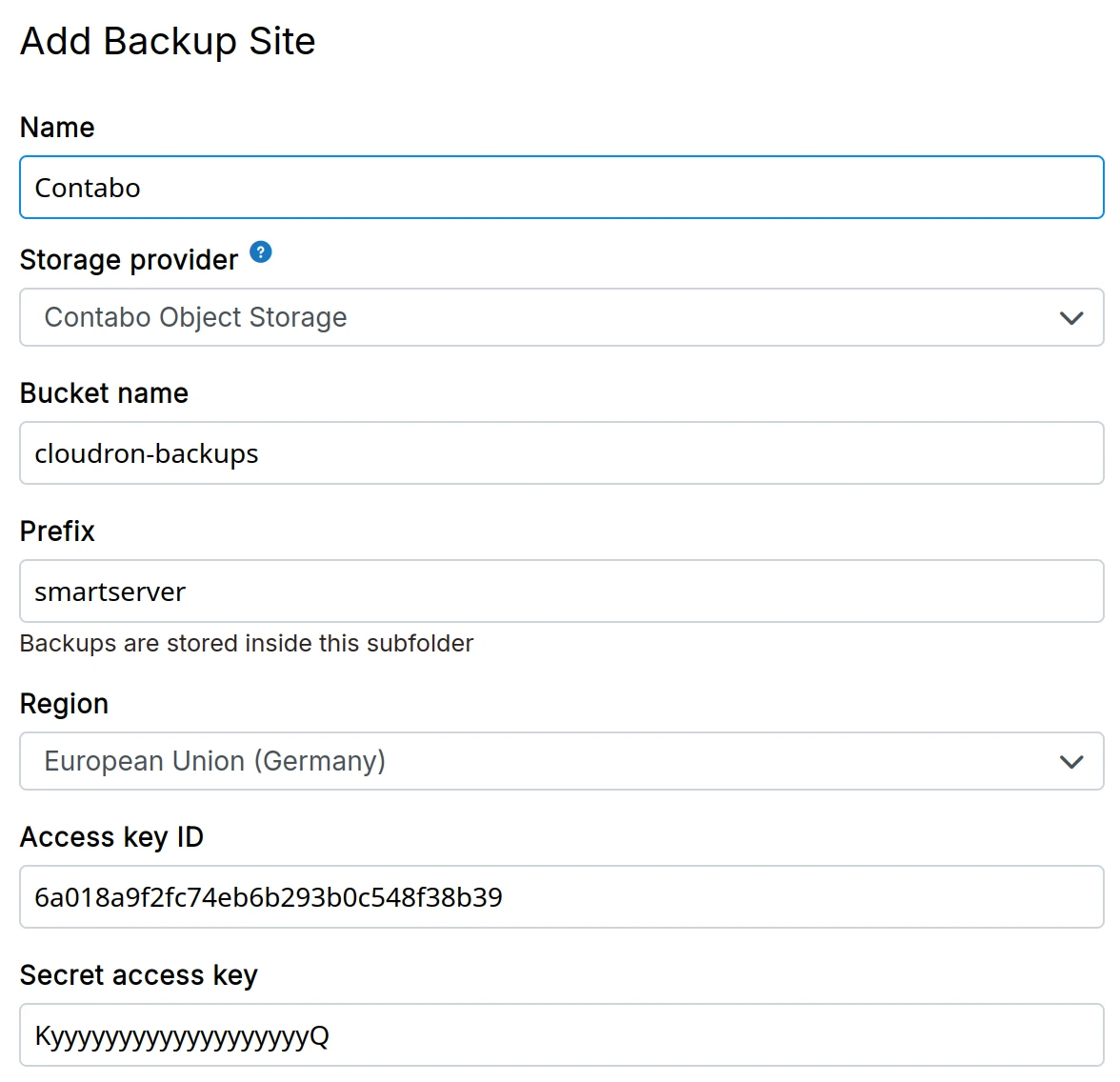The width and height of the screenshot is (1120, 1082).
Task: Click the Storage provider help icon
Action: (259, 250)
